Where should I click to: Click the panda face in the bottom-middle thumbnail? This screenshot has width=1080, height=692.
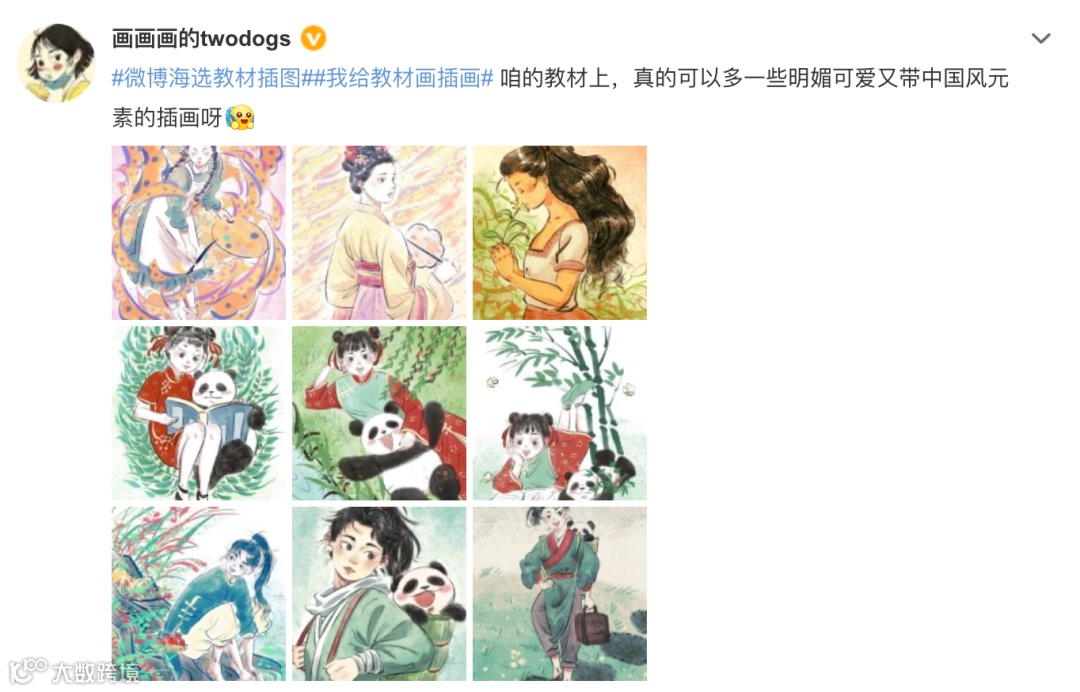click(x=428, y=589)
